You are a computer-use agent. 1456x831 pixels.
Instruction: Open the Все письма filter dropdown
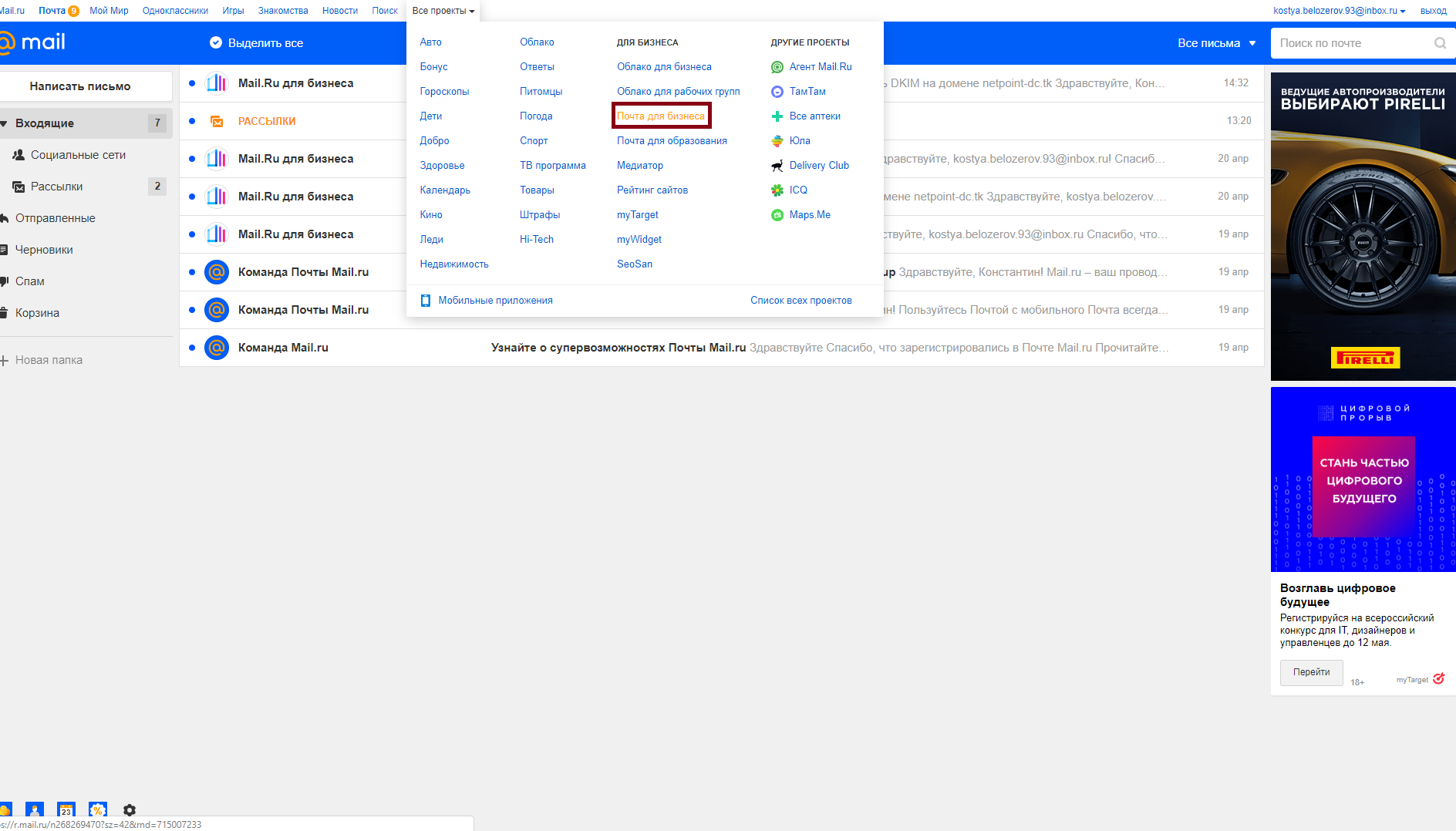pos(1216,43)
